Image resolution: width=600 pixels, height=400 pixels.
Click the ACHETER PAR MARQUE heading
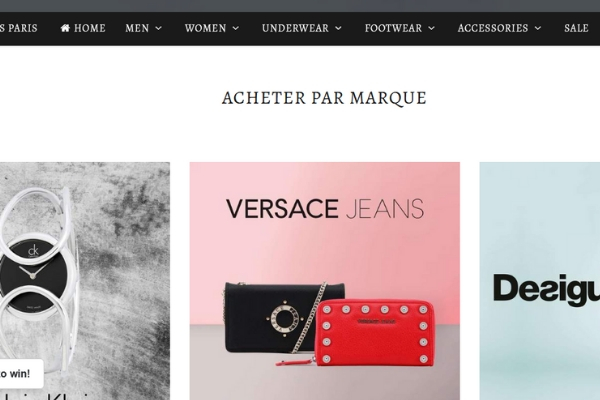pyautogui.click(x=324, y=98)
